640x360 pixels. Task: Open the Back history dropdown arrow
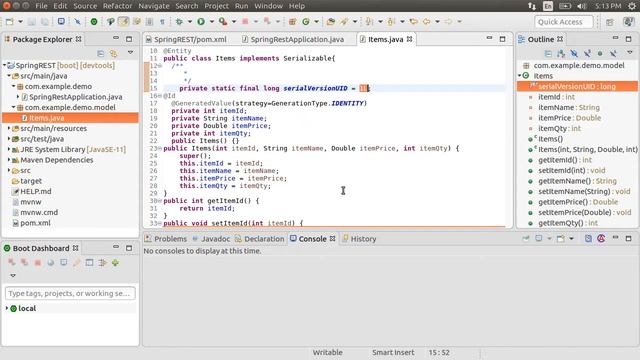click(437, 22)
